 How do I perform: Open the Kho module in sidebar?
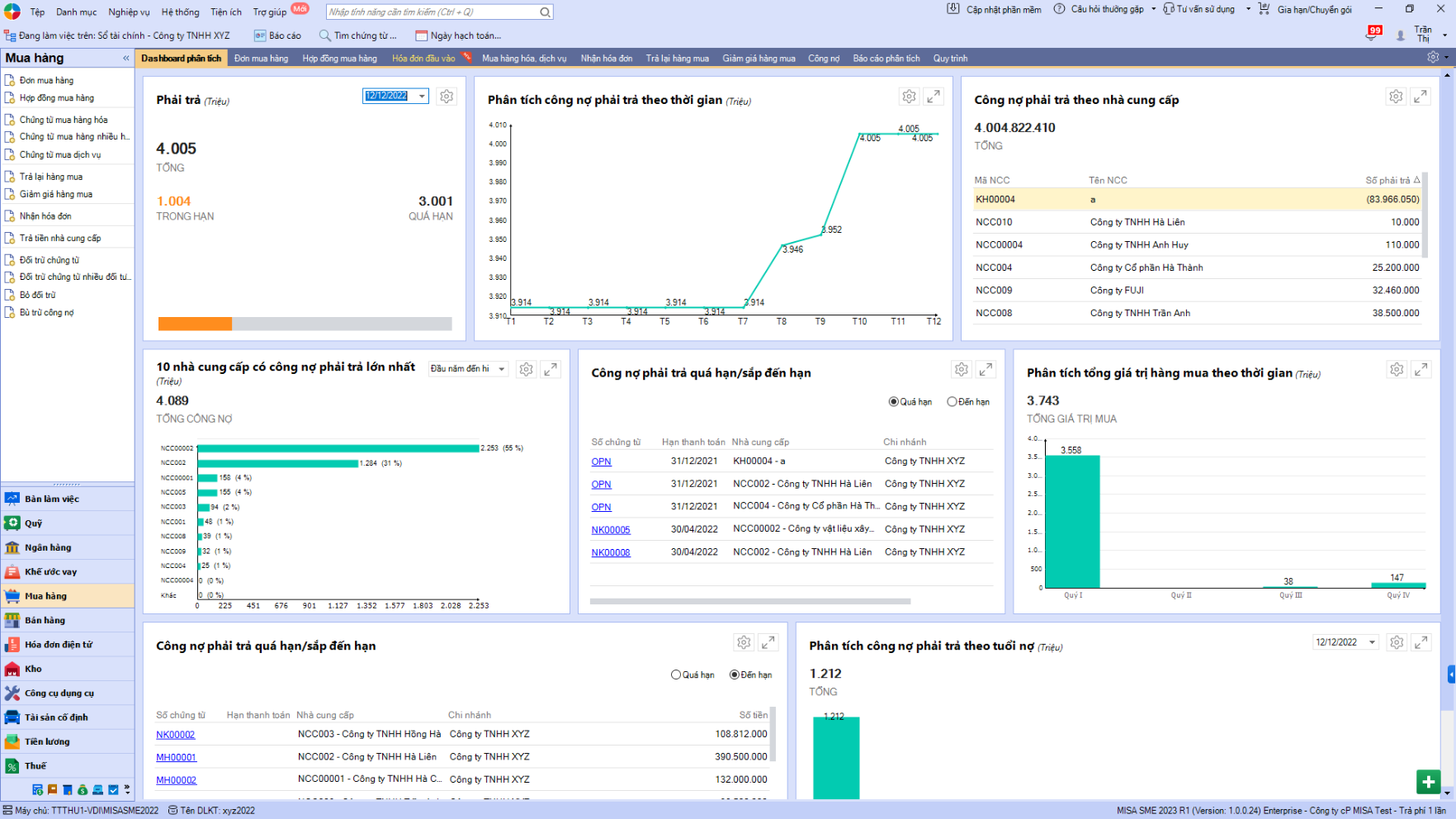[33, 669]
